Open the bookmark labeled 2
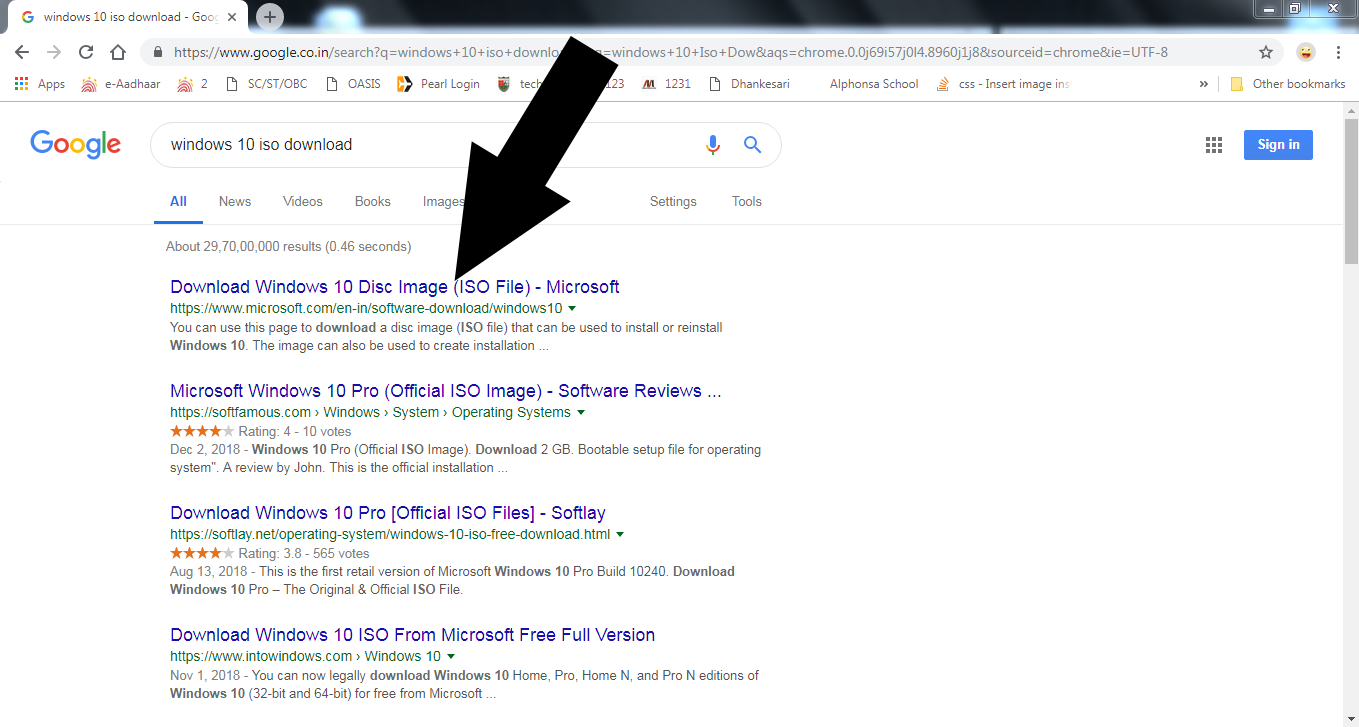Viewport: 1359px width, 727px height. 192,84
